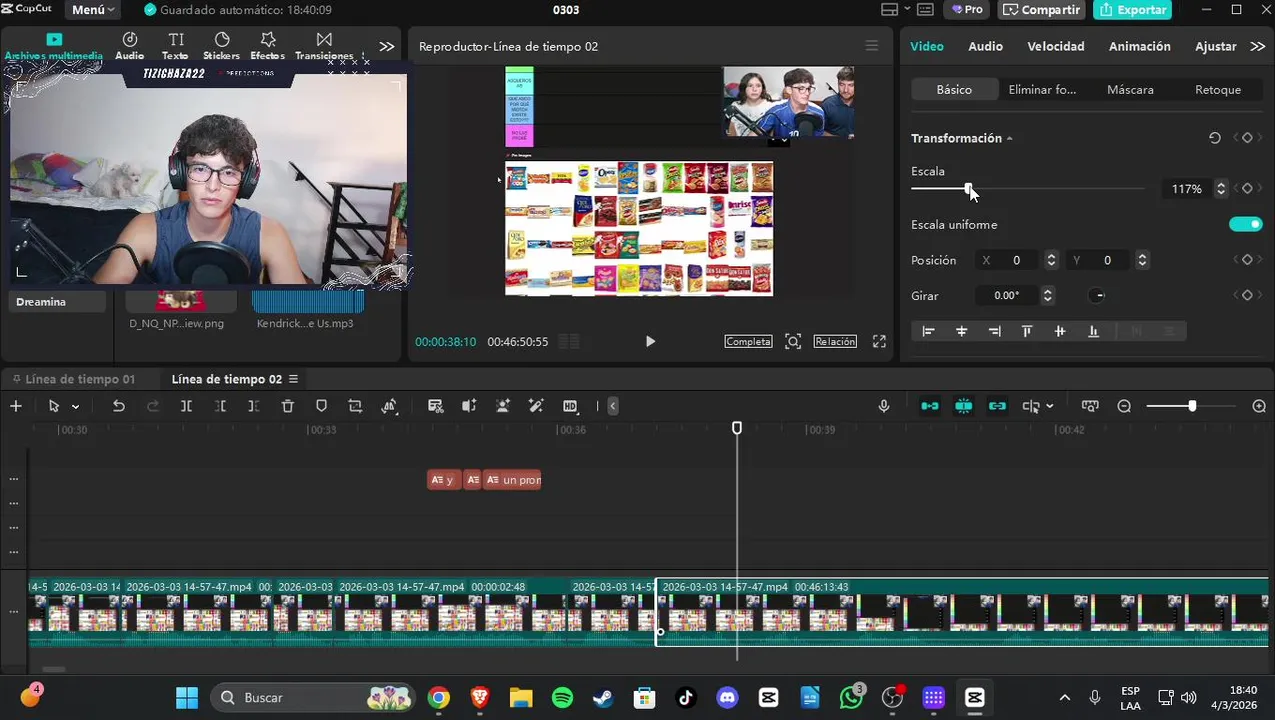The width and height of the screenshot is (1275, 720).
Task: Click the marker shield icon in timeline toolbar
Action: (x=321, y=406)
